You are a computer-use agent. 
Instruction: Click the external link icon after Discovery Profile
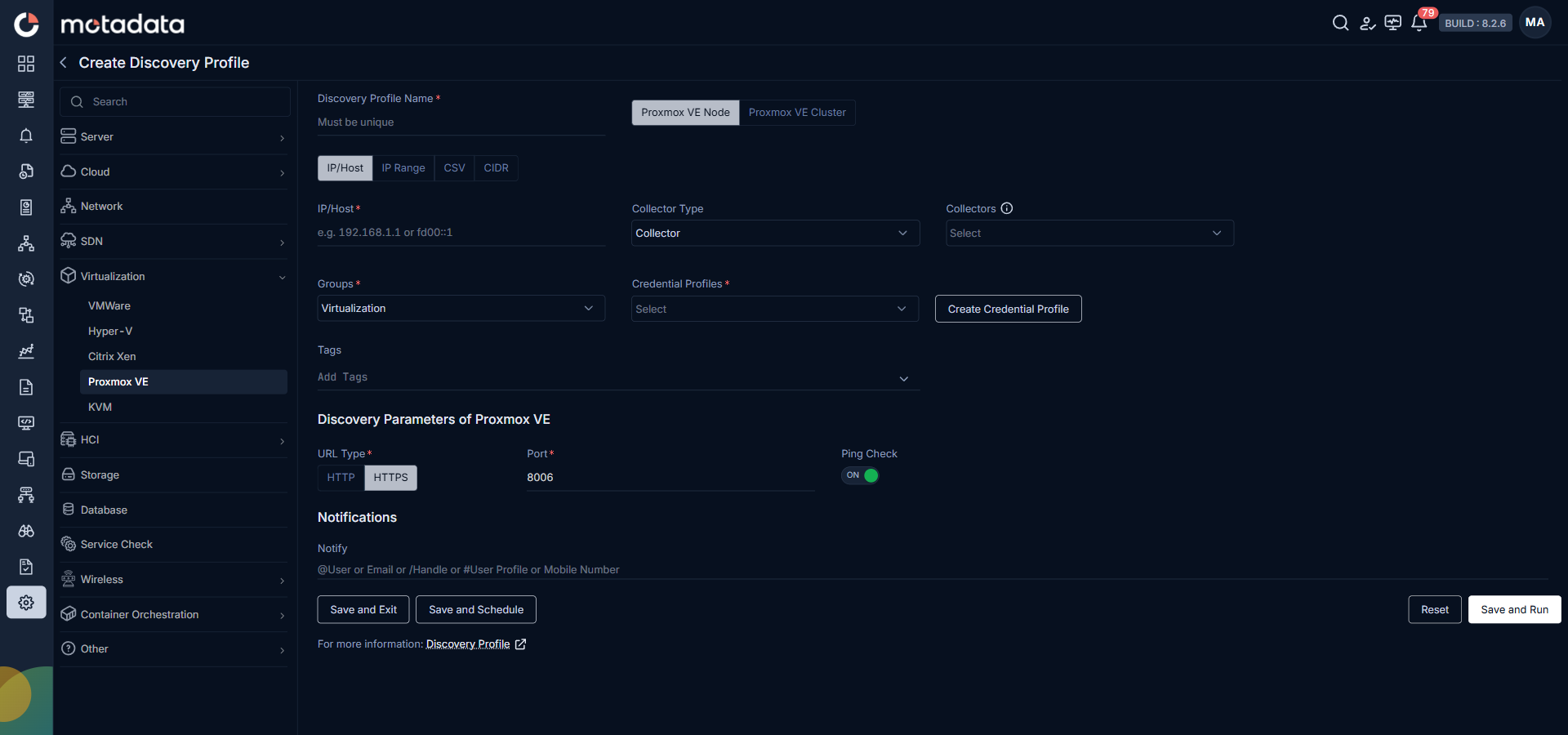(520, 644)
